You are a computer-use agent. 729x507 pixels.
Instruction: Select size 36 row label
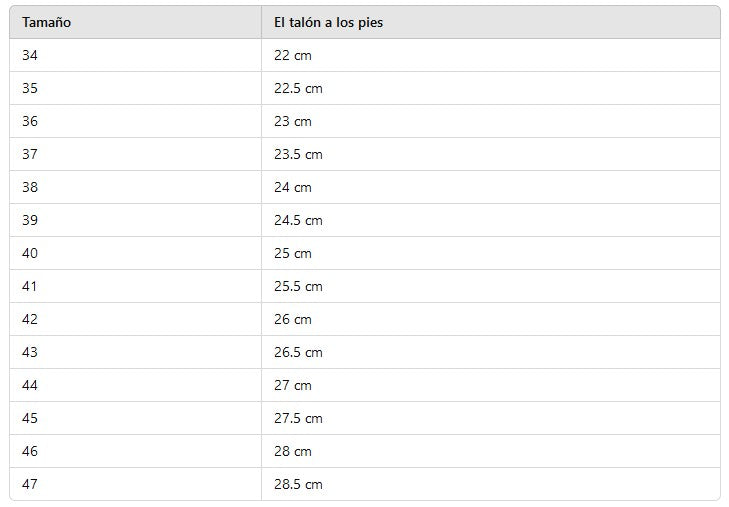coord(30,121)
